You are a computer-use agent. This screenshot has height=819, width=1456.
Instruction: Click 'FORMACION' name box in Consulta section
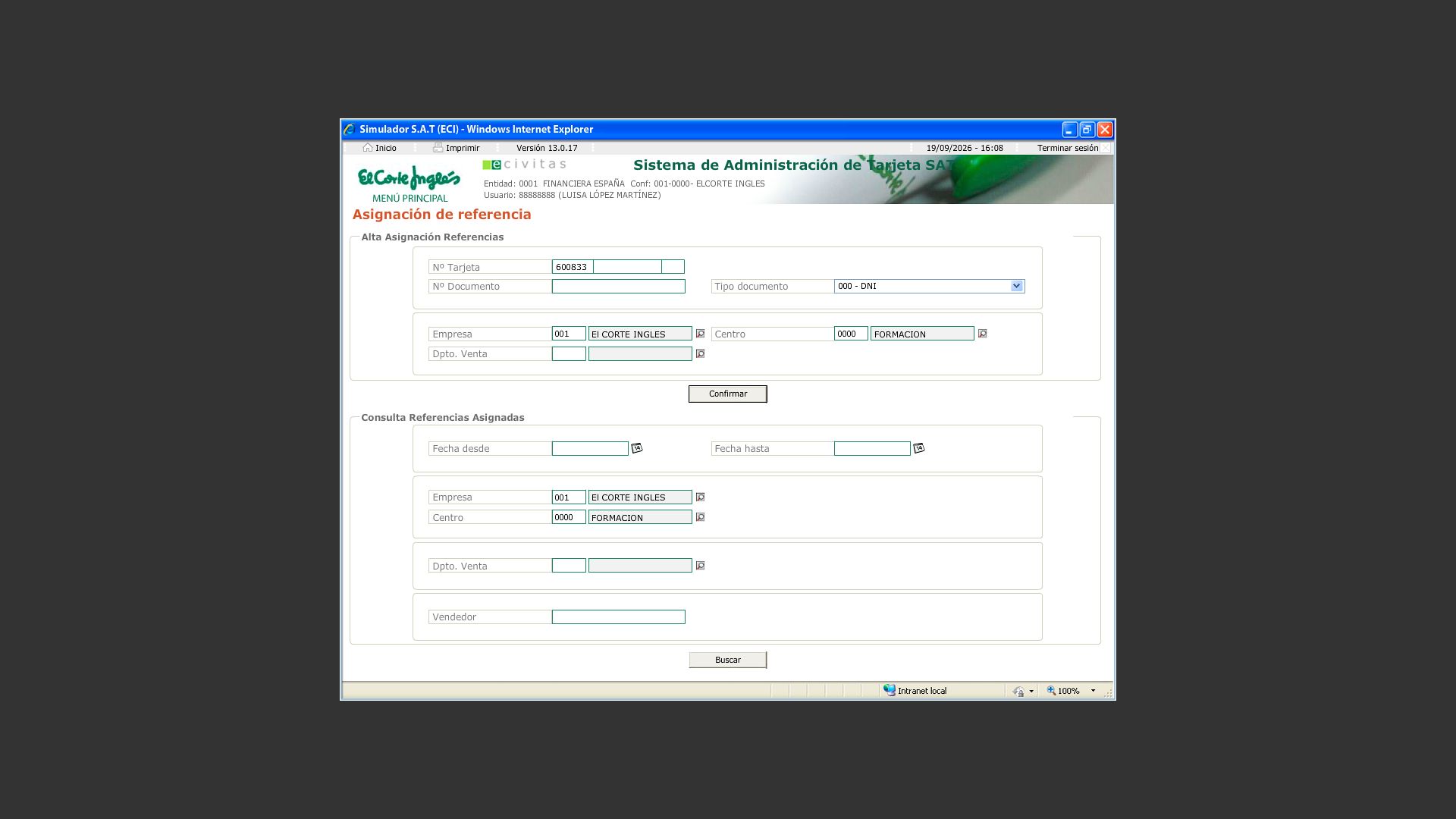pyautogui.click(x=640, y=517)
